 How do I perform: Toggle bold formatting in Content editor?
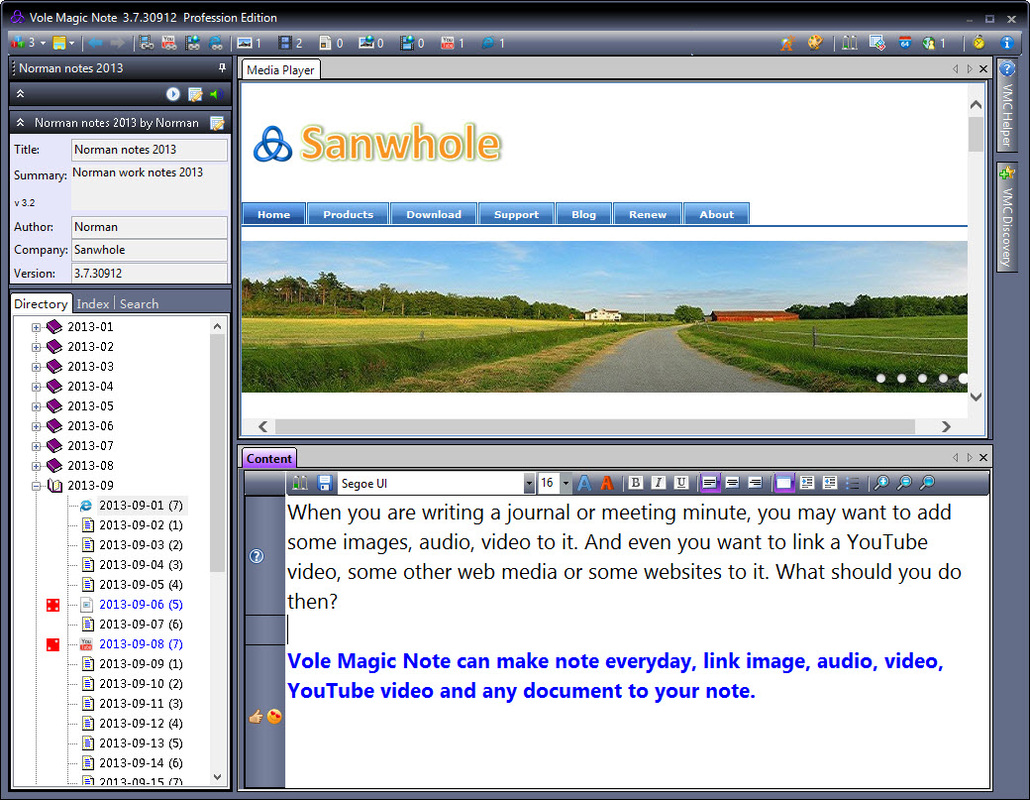(636, 483)
